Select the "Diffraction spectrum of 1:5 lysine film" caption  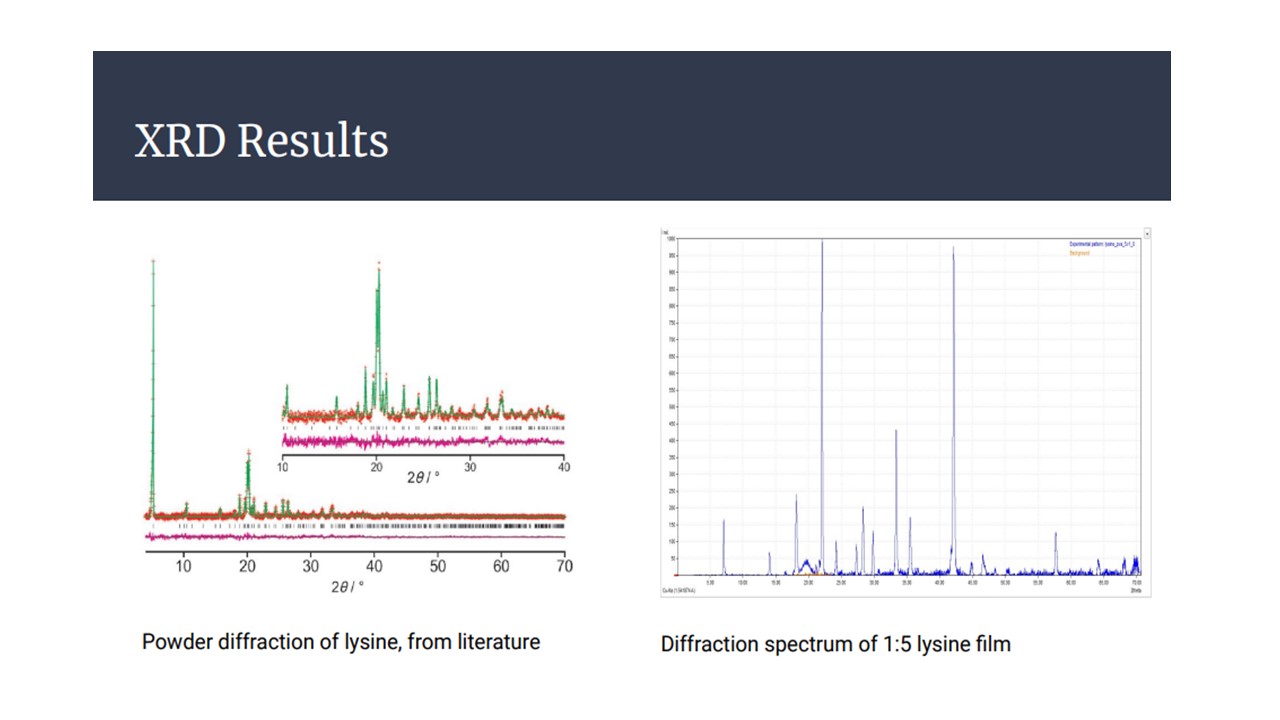point(835,644)
